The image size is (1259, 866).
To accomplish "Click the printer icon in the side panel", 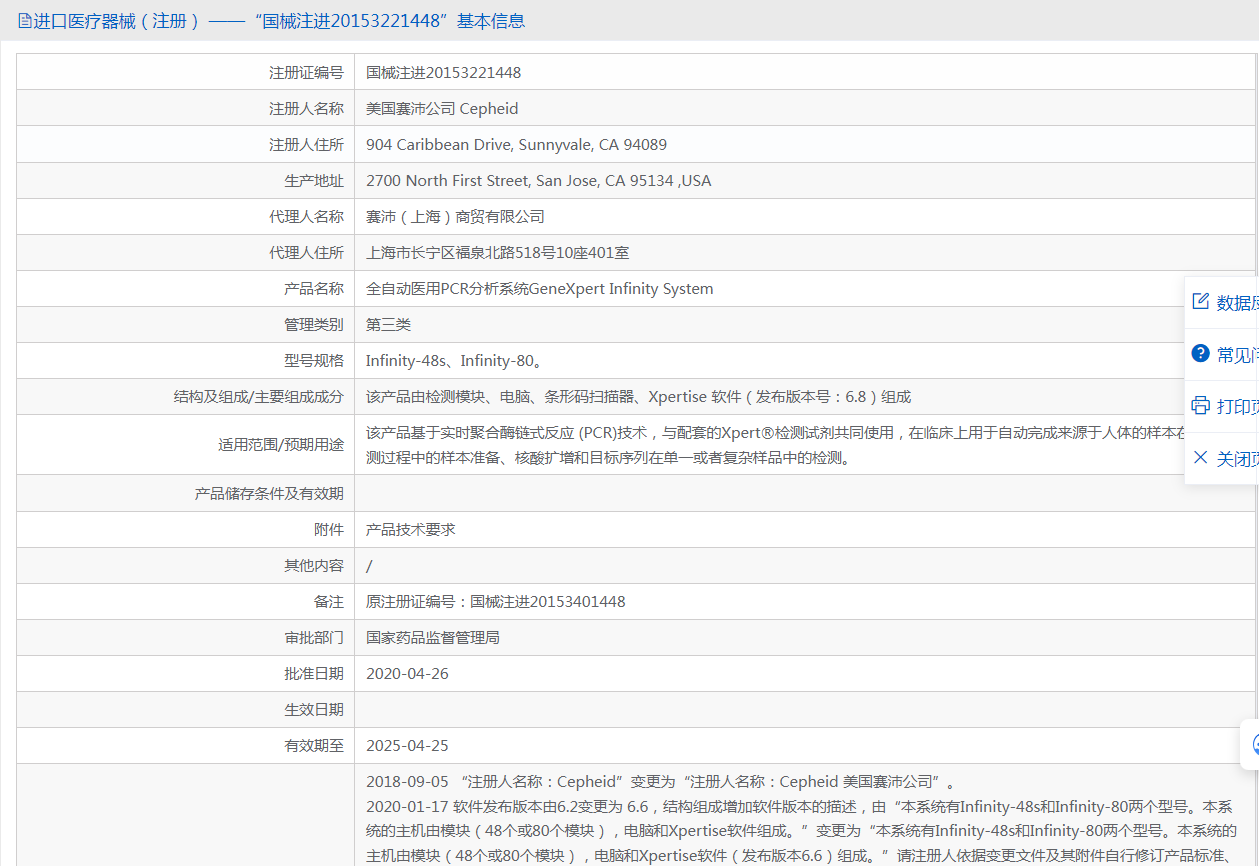I will (x=1201, y=406).
